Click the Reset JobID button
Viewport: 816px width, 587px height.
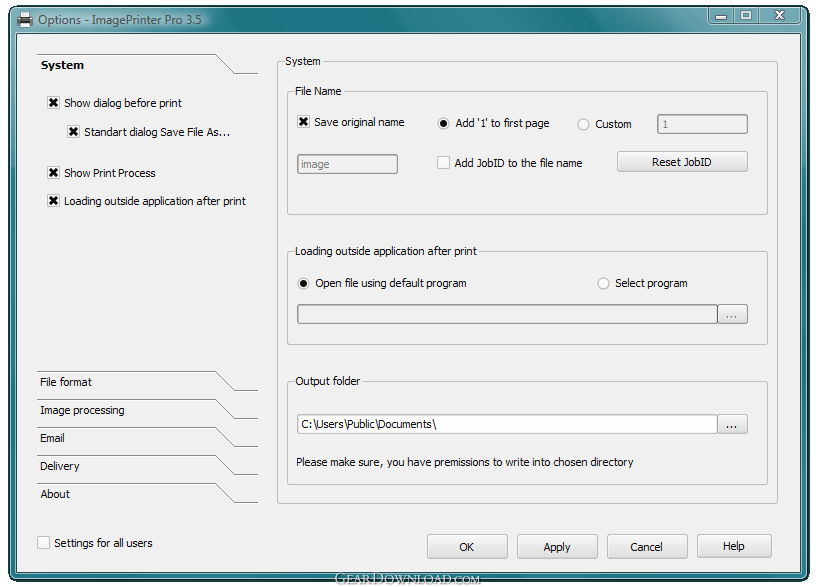[682, 162]
